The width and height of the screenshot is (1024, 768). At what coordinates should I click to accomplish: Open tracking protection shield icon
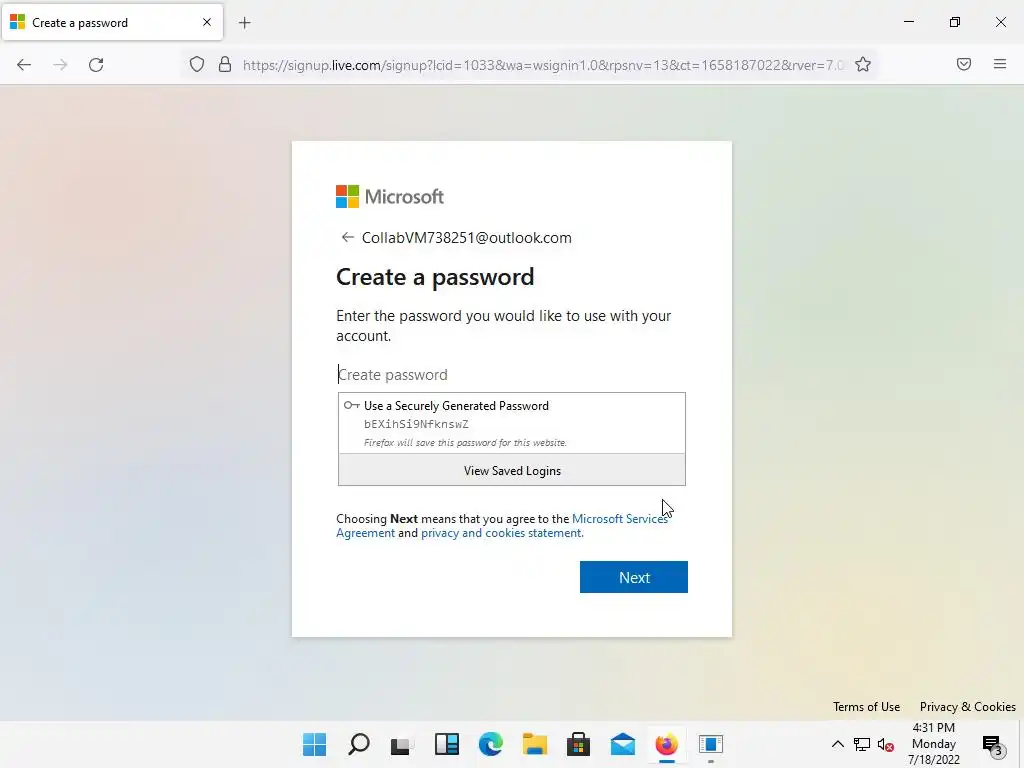[197, 64]
